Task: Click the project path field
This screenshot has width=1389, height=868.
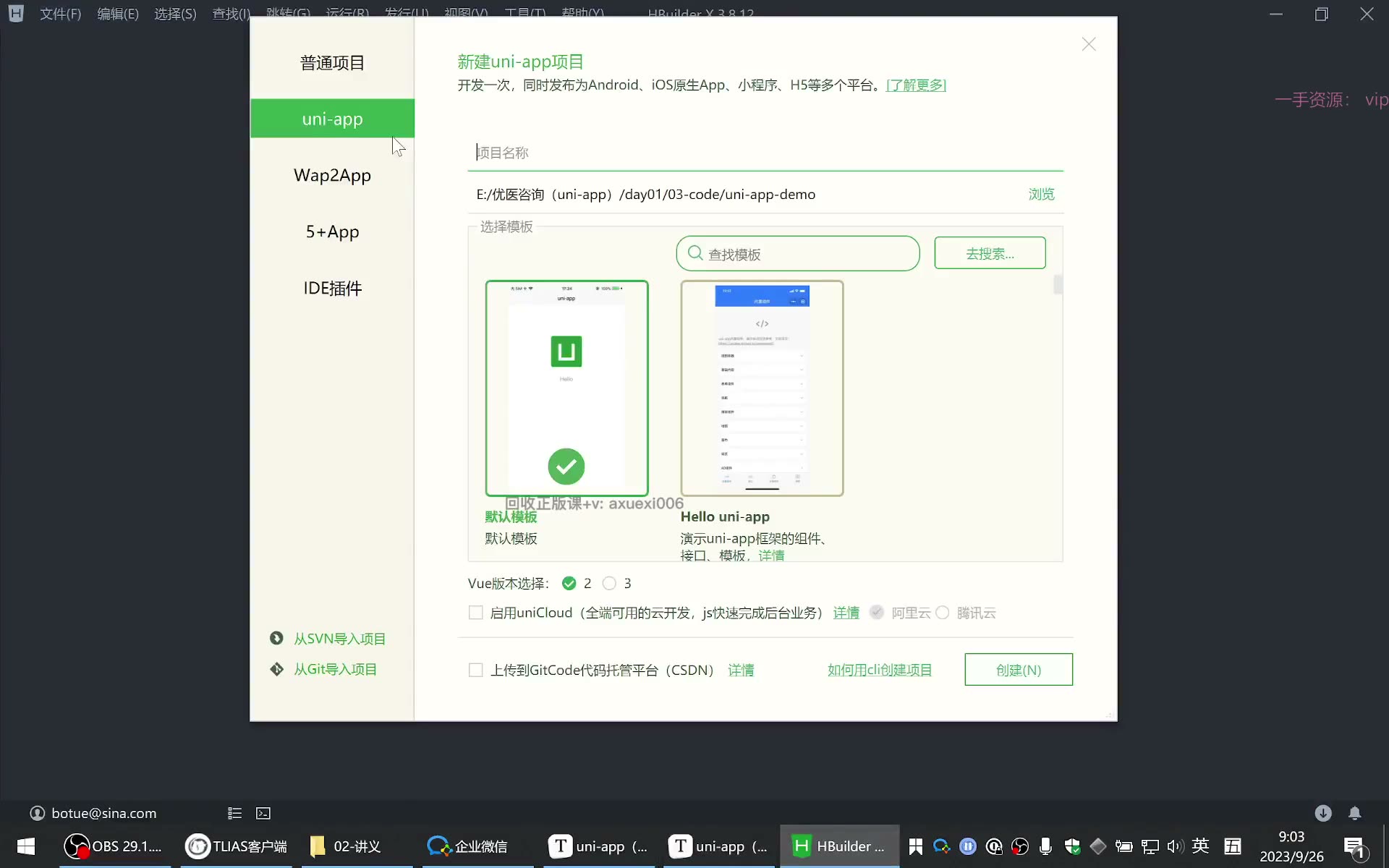Action: (x=745, y=195)
